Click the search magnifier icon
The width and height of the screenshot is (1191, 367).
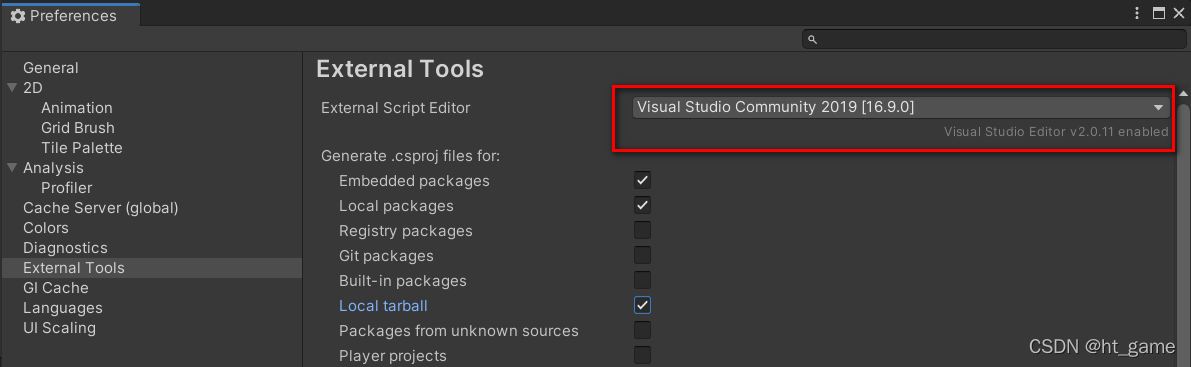pos(812,40)
